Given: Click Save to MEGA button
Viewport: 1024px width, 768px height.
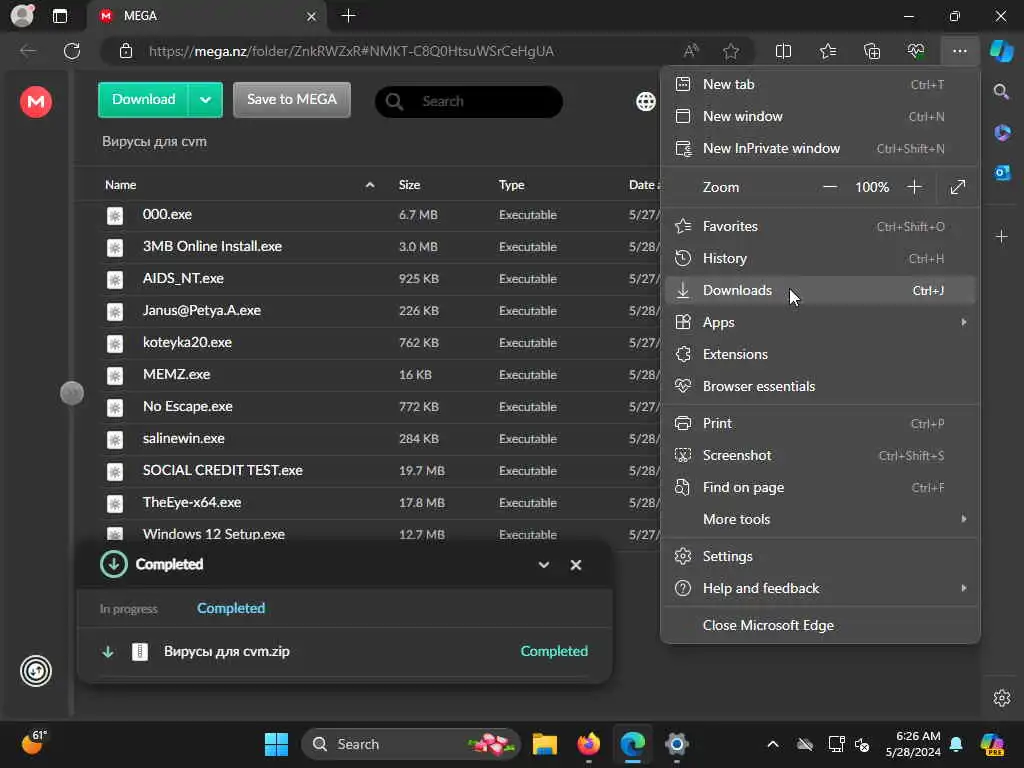Looking at the screenshot, I should point(292,100).
